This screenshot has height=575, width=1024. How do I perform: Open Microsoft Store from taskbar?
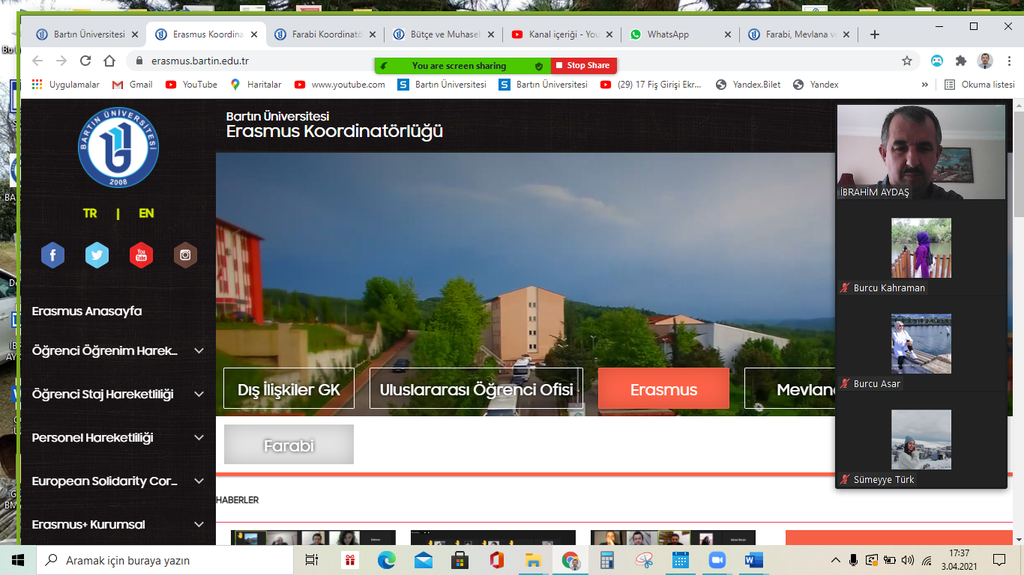point(460,560)
